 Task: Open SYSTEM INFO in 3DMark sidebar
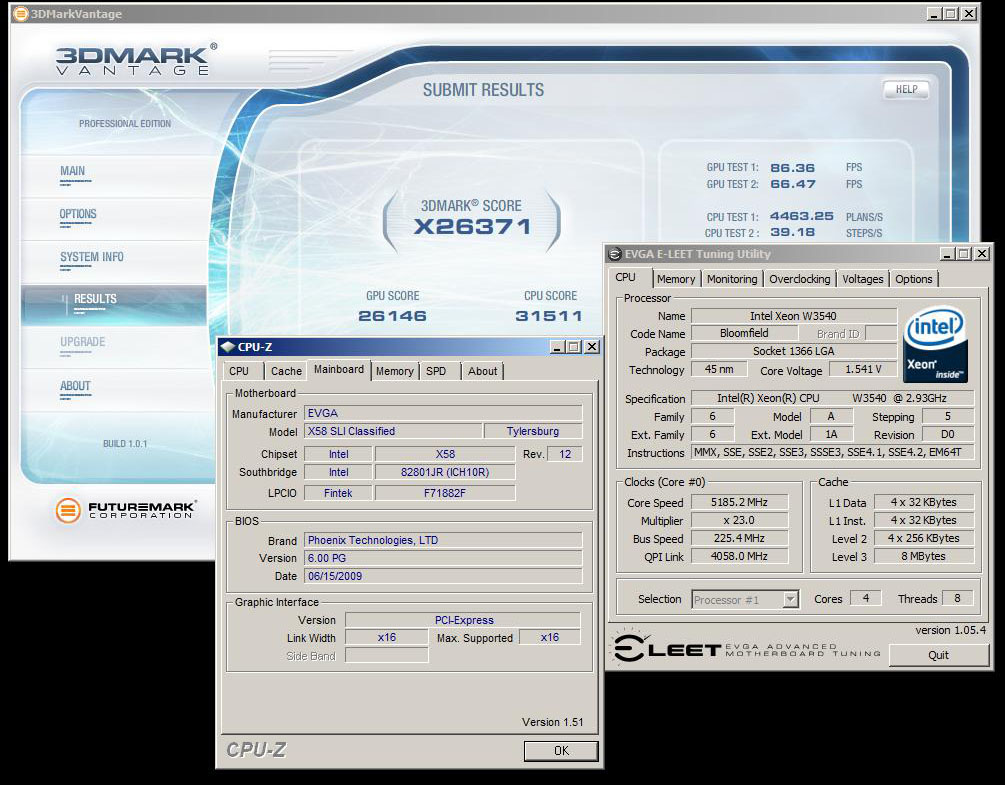[x=92, y=258]
